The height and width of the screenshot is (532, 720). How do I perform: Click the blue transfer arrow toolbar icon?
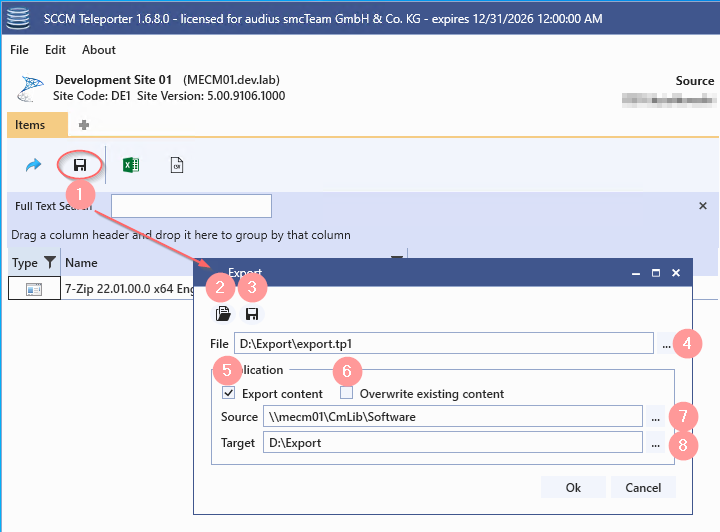pyautogui.click(x=33, y=165)
